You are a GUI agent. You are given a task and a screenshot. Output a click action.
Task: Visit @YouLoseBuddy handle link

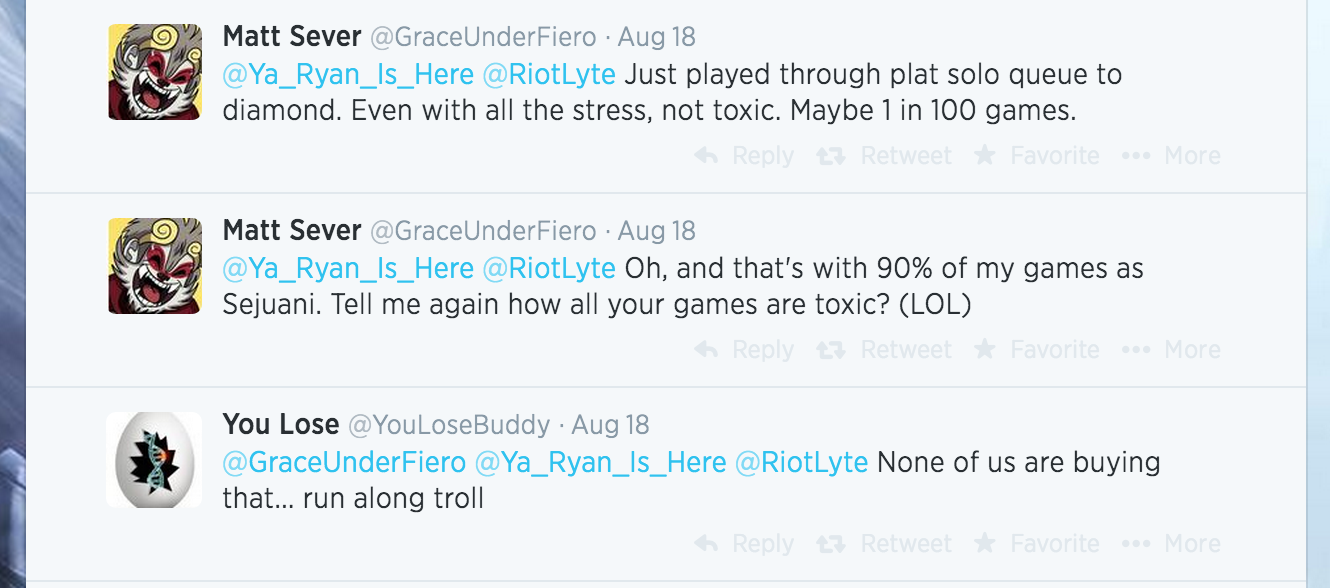coord(449,425)
